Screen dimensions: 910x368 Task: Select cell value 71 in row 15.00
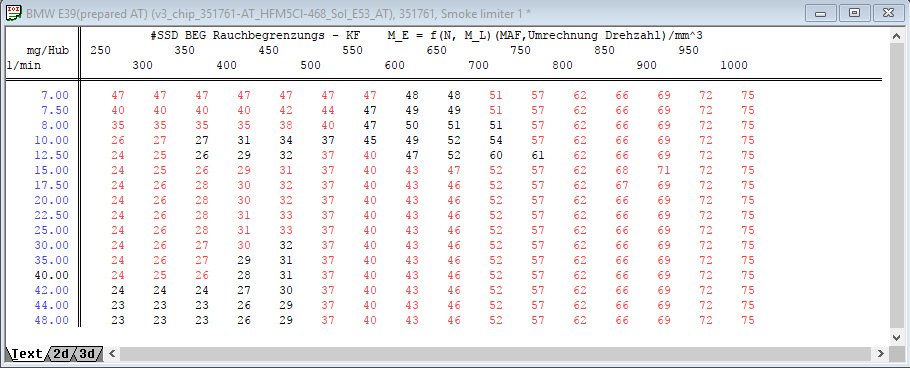(x=664, y=171)
